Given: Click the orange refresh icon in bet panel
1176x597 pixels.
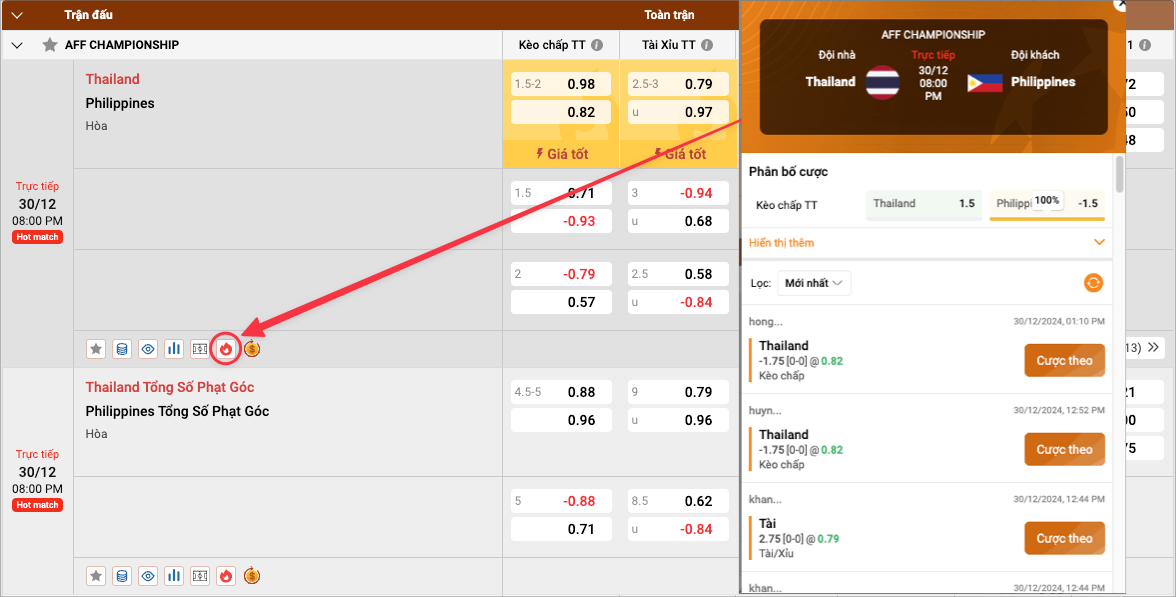Looking at the screenshot, I should click(x=1094, y=283).
